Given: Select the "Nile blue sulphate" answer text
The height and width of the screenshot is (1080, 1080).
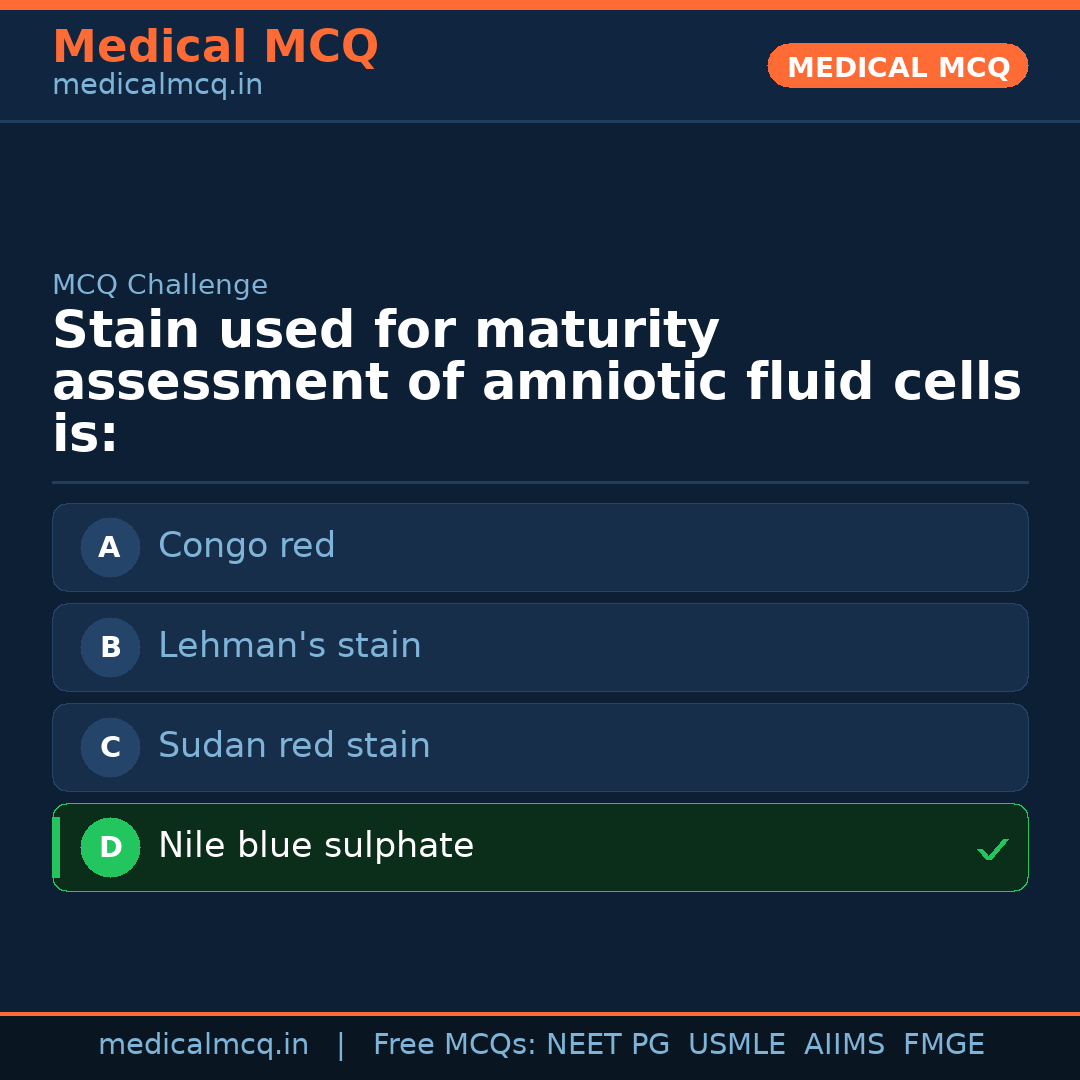Looking at the screenshot, I should (x=315, y=846).
